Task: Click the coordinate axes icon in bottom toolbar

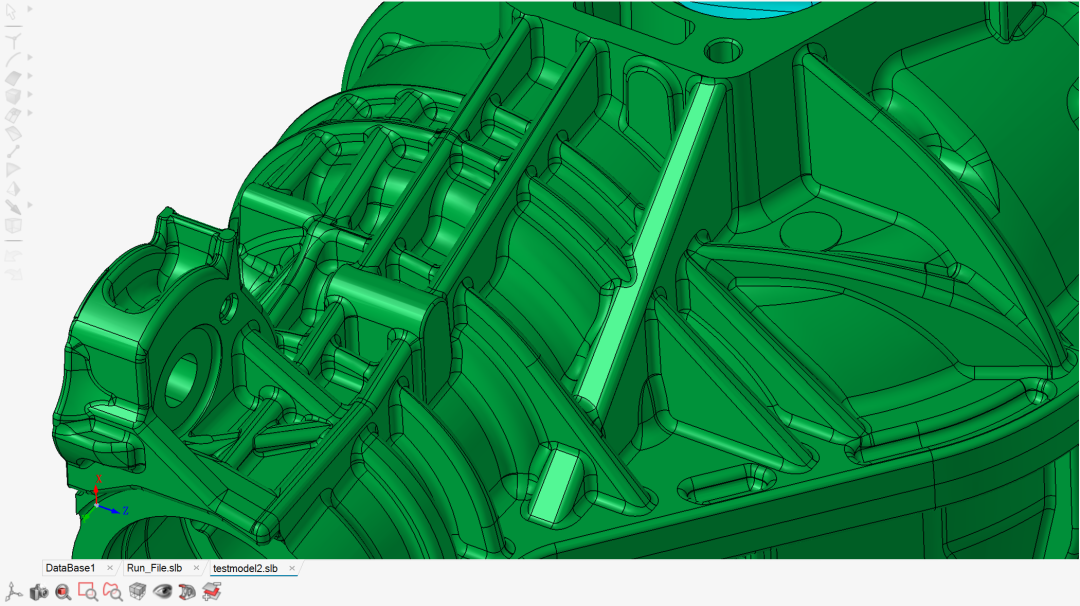Action: coord(14,592)
